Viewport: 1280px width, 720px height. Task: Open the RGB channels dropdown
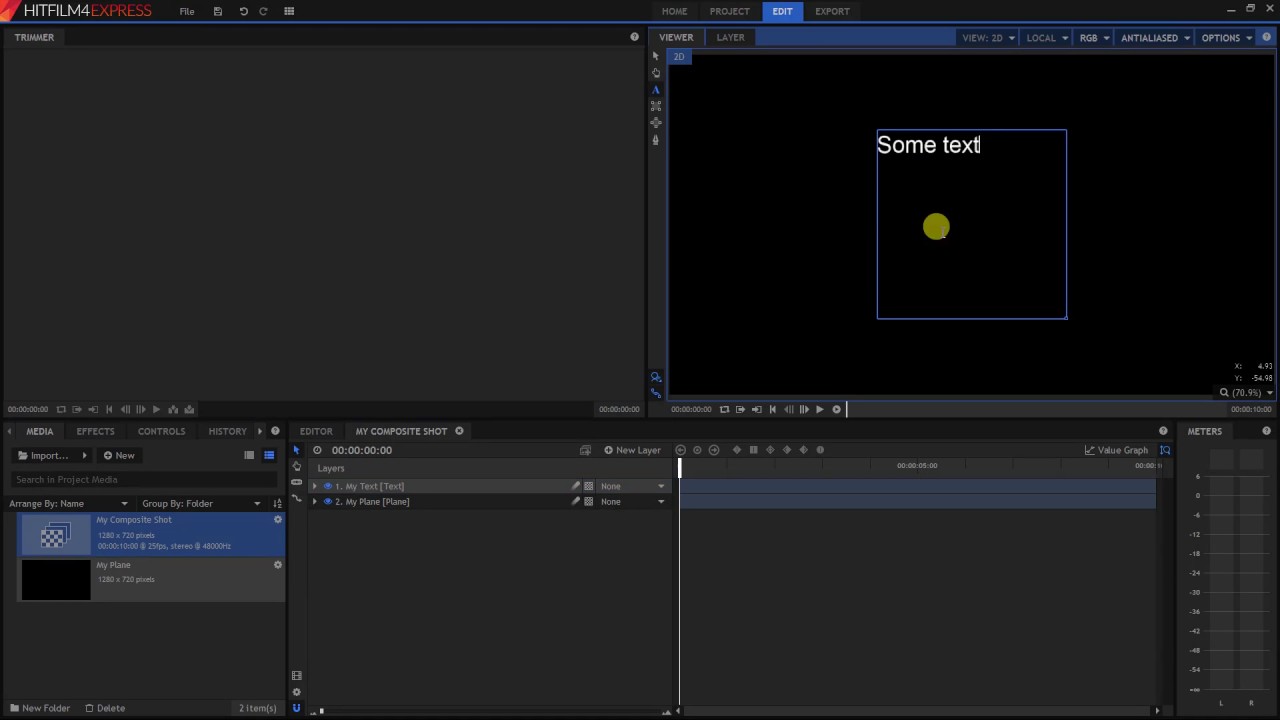click(1094, 38)
